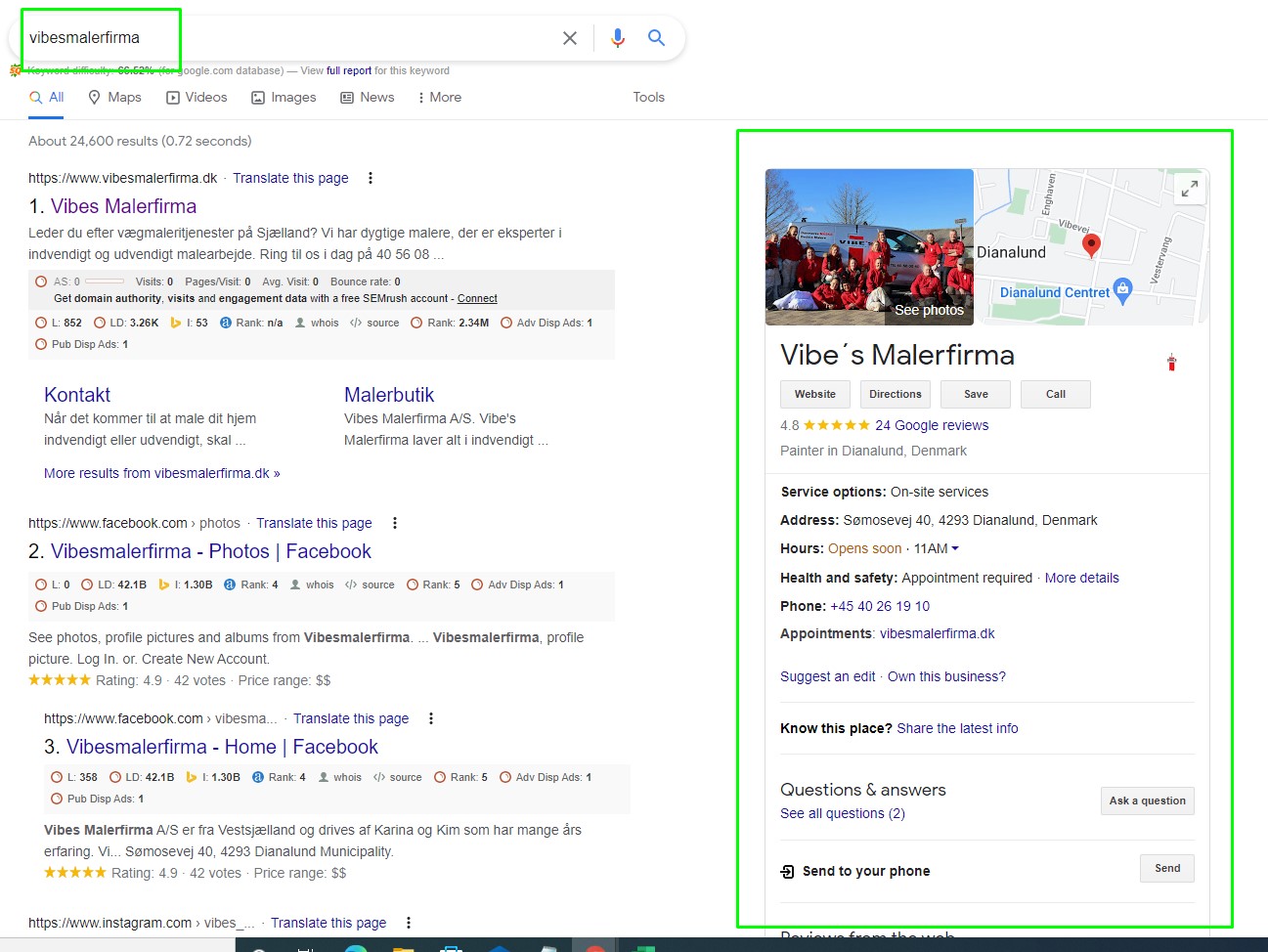Click Suggest an edit
This screenshot has height=952, width=1268.
(x=828, y=676)
